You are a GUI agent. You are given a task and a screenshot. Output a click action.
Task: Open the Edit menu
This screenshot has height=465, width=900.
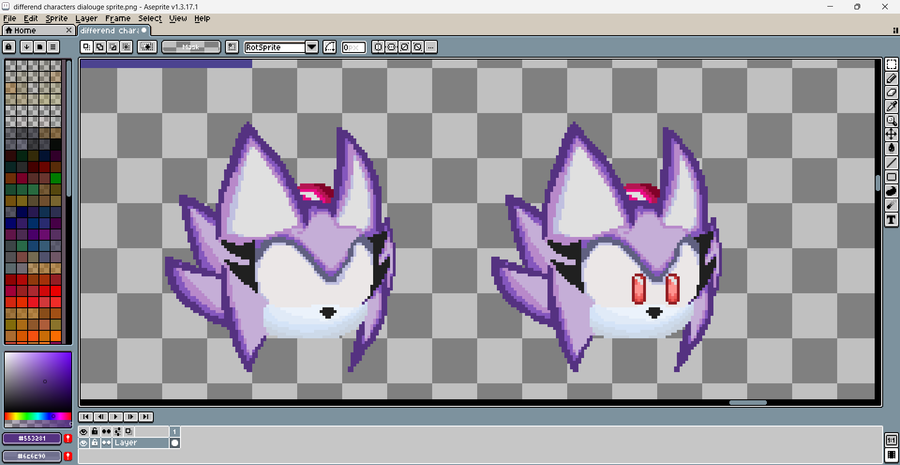click(31, 18)
